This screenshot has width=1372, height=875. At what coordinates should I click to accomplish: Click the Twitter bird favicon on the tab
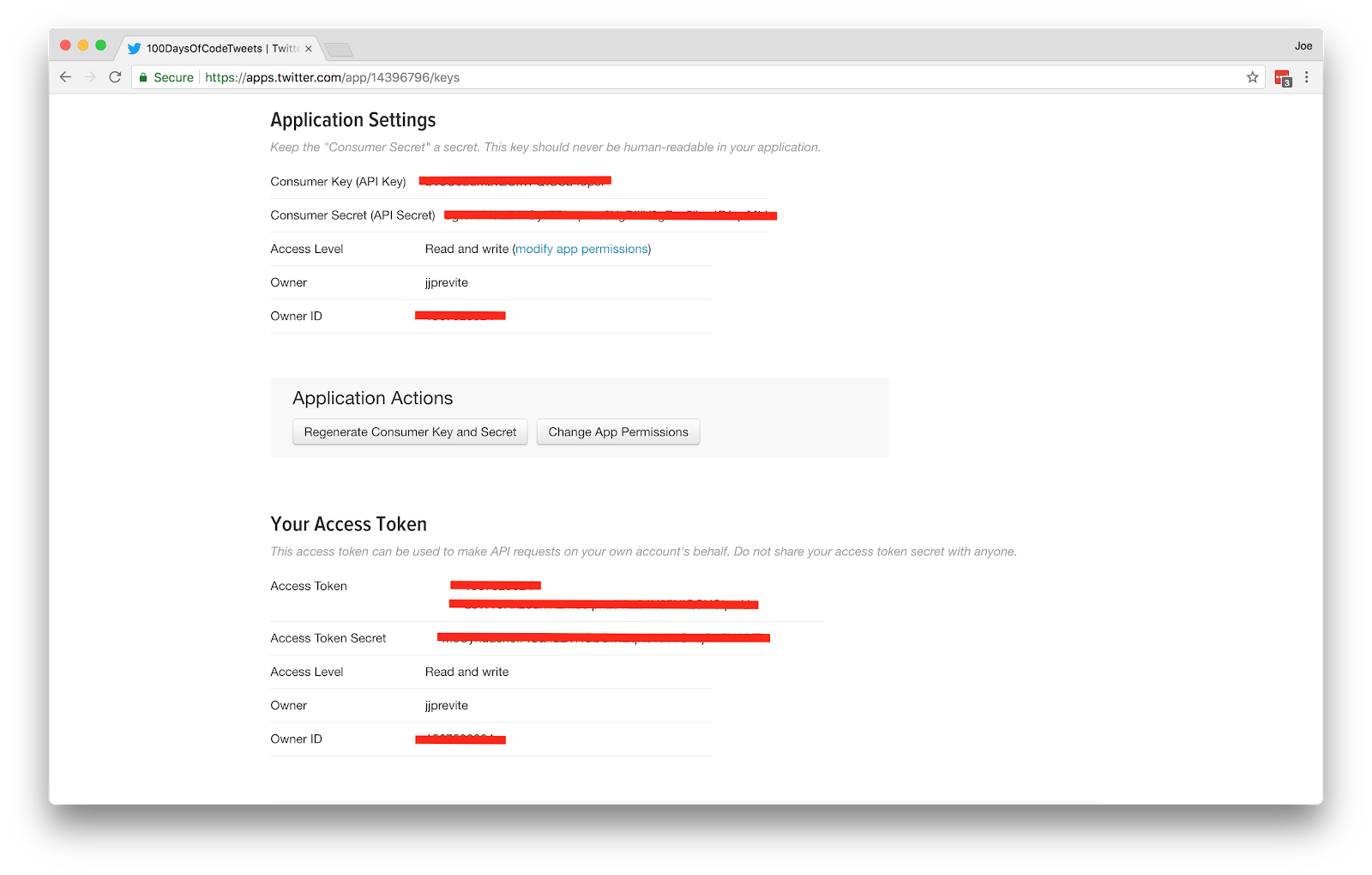click(x=134, y=49)
